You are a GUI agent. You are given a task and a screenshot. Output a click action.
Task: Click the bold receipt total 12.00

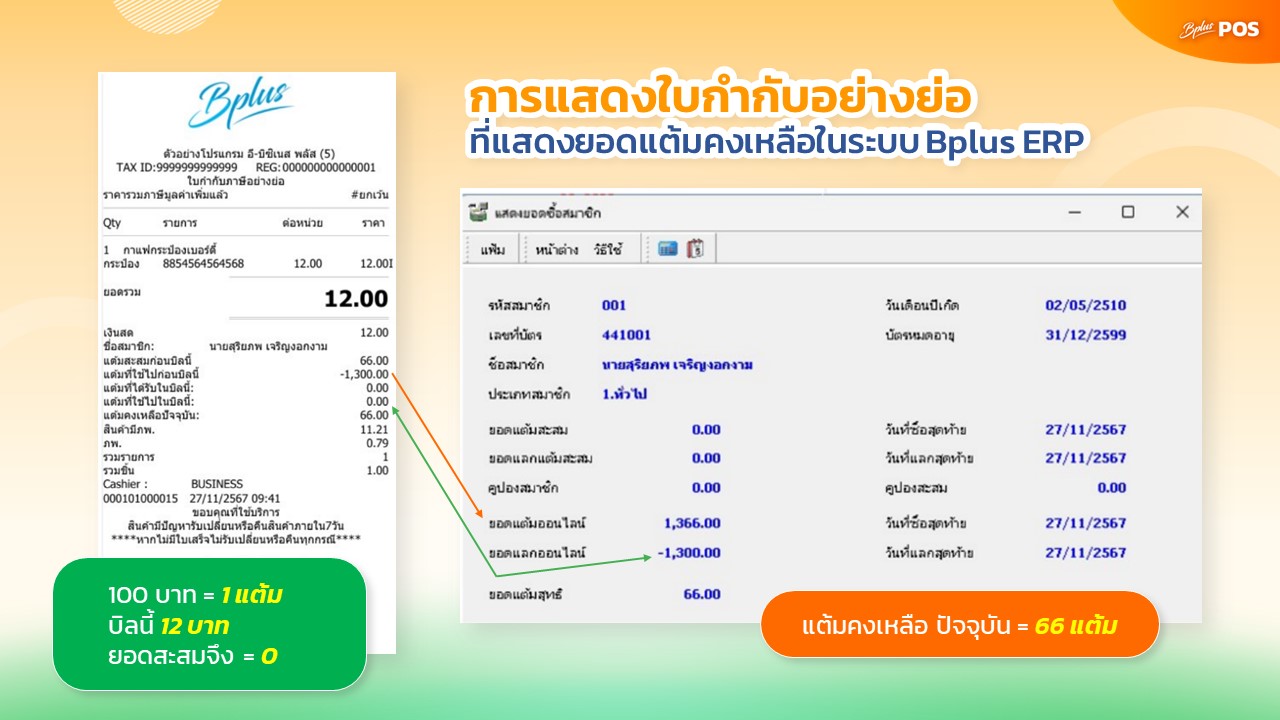tap(356, 298)
